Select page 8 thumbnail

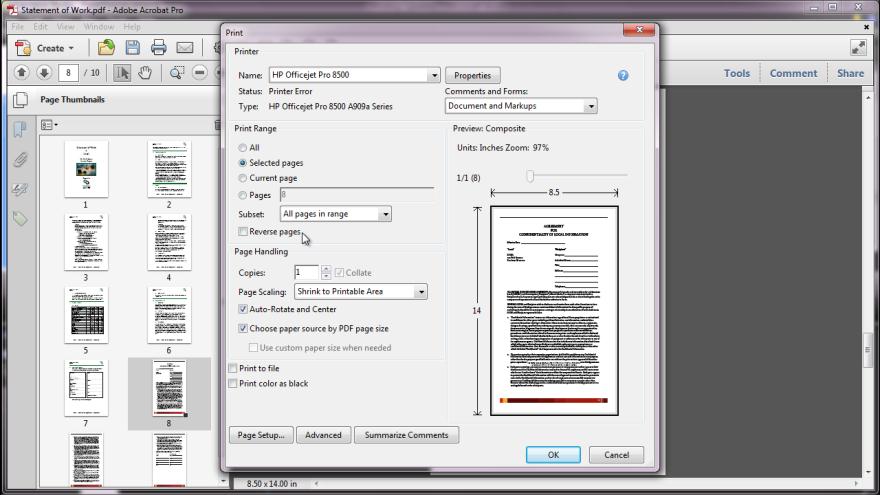pos(169,388)
